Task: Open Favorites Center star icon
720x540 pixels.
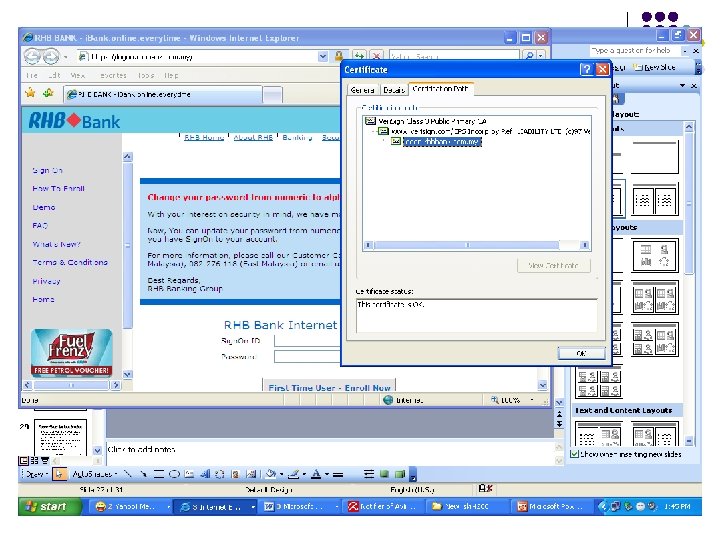Action: [x=30, y=93]
